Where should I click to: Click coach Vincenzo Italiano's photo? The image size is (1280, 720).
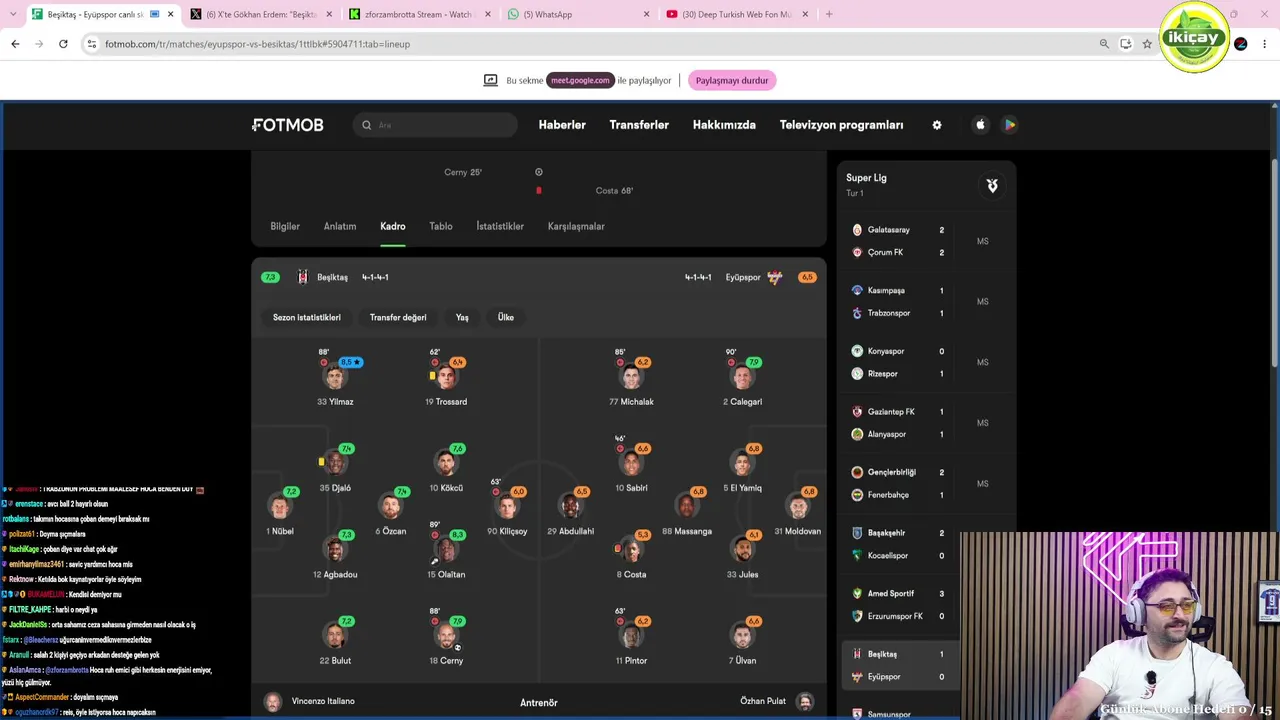pos(273,702)
